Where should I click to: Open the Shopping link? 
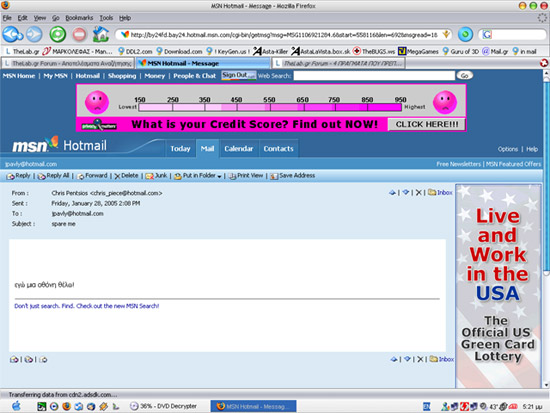tap(122, 76)
